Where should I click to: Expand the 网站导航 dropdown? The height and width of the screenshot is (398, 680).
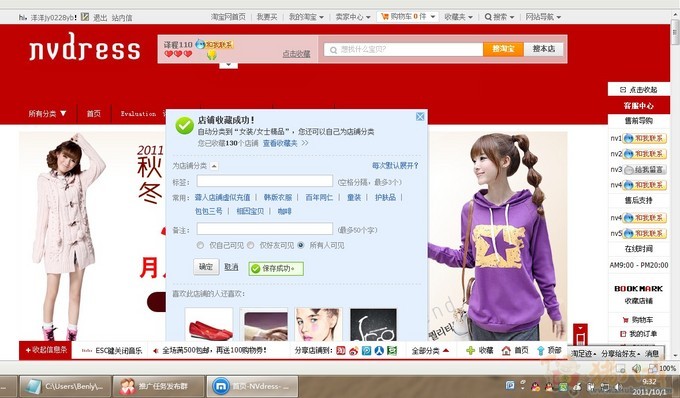coord(543,17)
